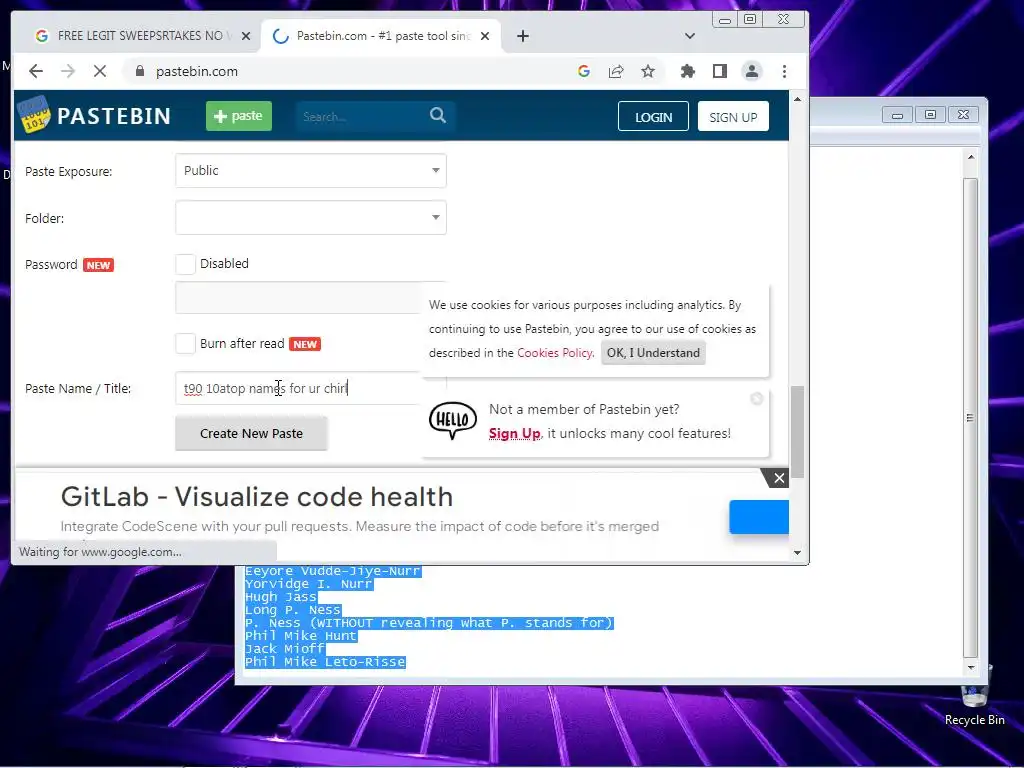Bookmark this page with the star icon

(x=648, y=71)
